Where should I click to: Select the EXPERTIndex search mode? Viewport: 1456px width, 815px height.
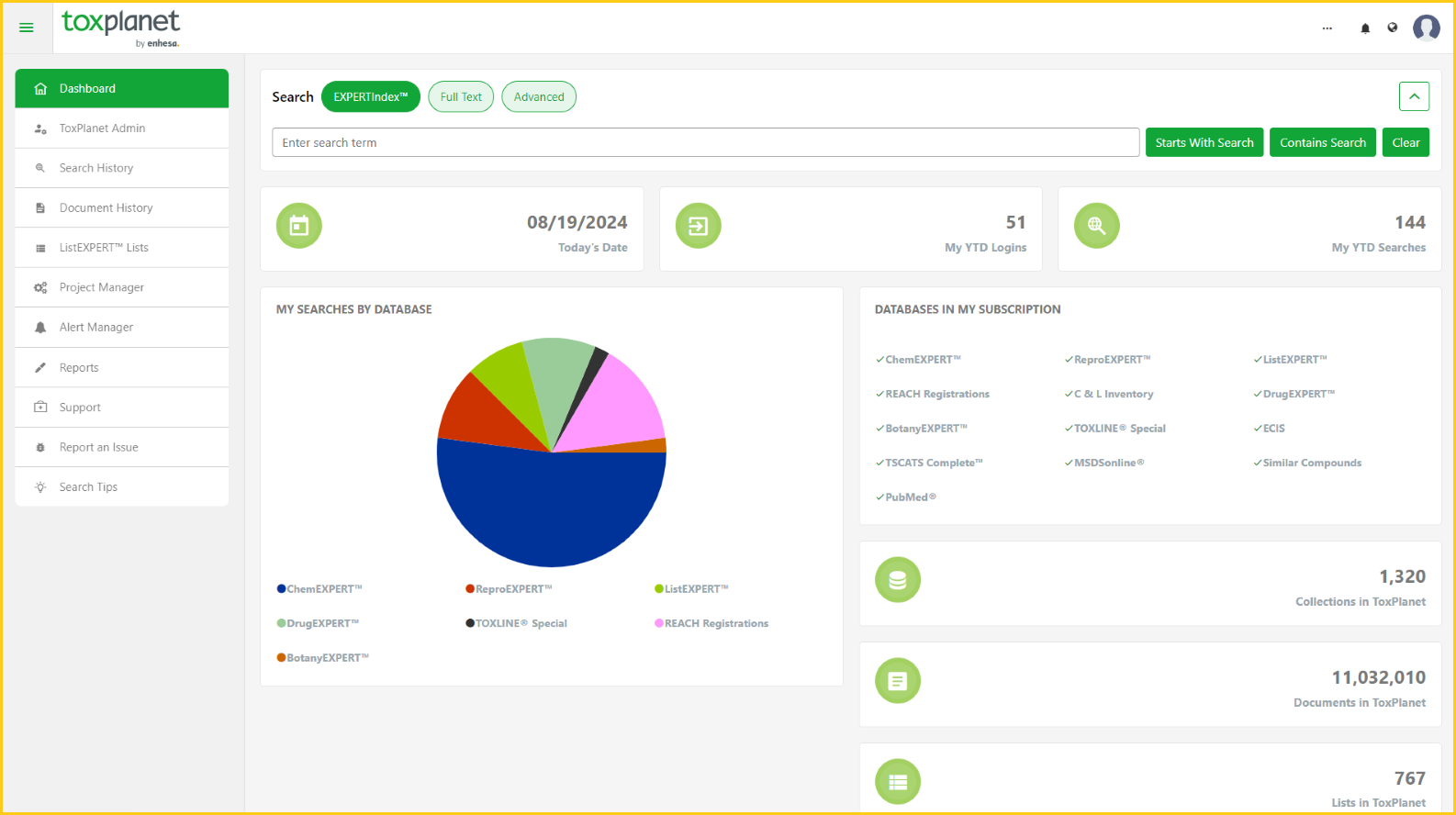[370, 97]
